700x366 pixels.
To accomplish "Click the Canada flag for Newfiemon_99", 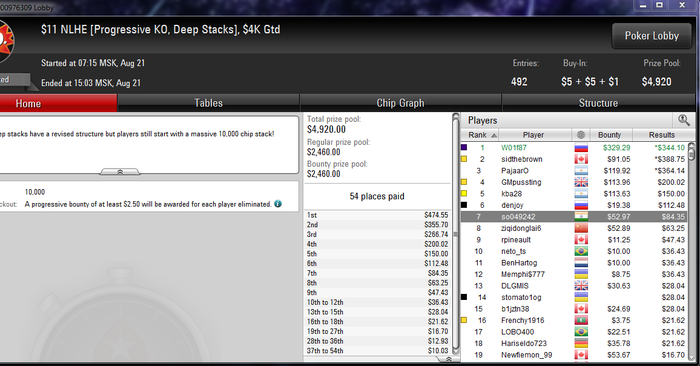I will click(581, 355).
